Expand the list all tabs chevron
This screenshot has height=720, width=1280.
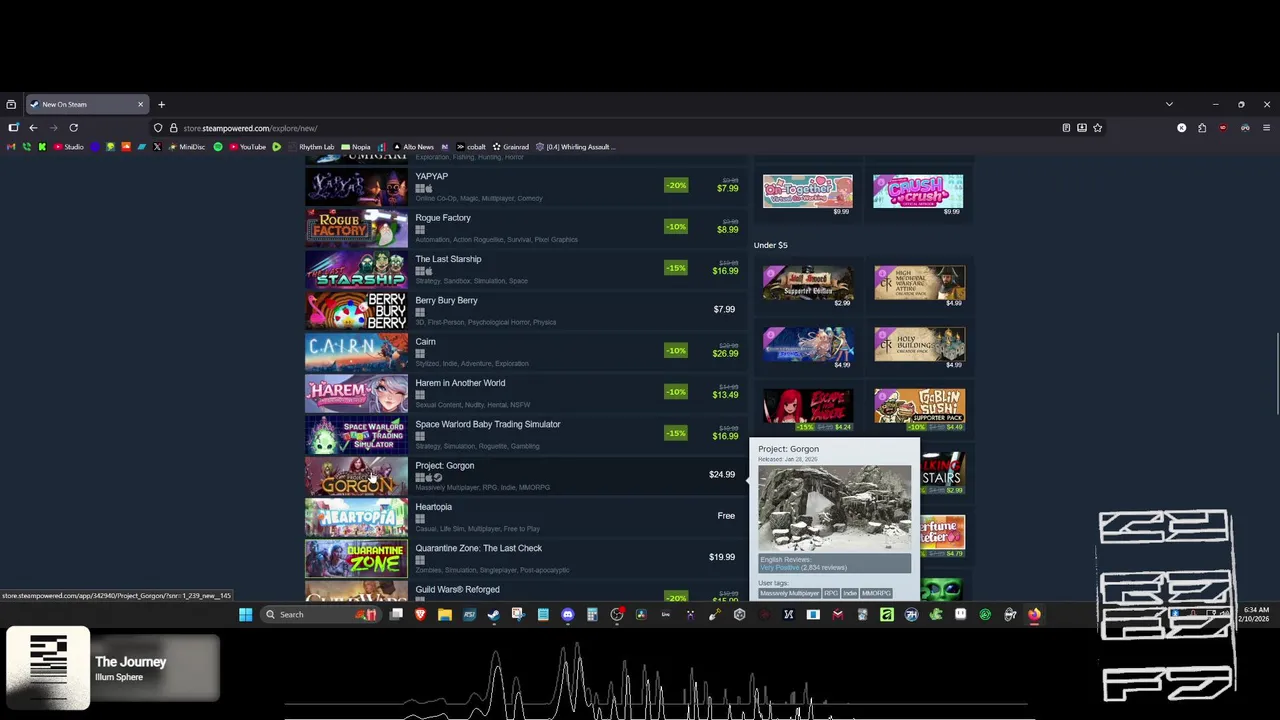1169,104
